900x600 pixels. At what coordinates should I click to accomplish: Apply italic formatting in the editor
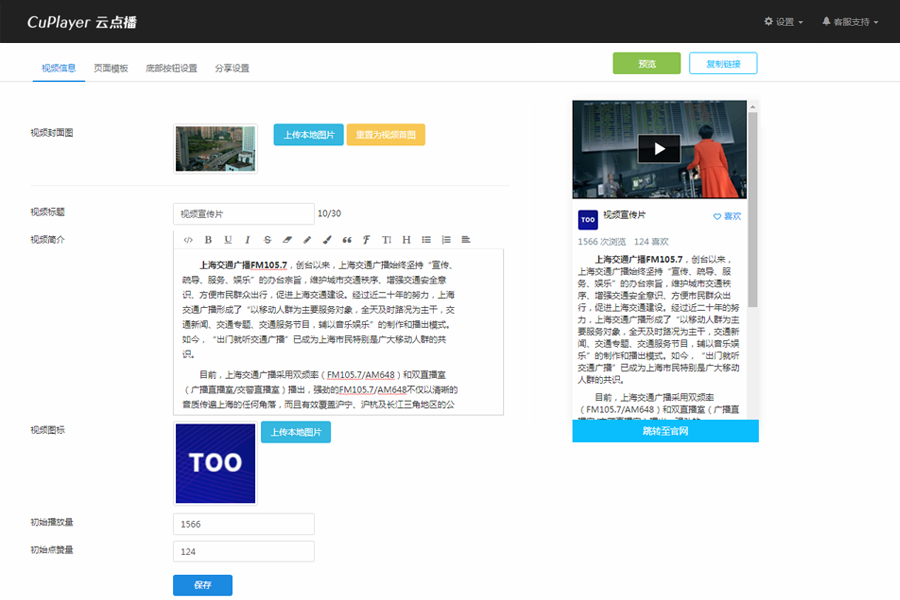(x=247, y=240)
